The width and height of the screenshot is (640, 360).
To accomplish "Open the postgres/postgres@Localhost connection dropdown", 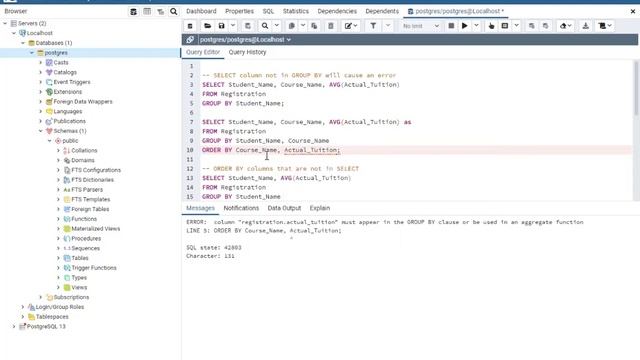I will [245, 40].
